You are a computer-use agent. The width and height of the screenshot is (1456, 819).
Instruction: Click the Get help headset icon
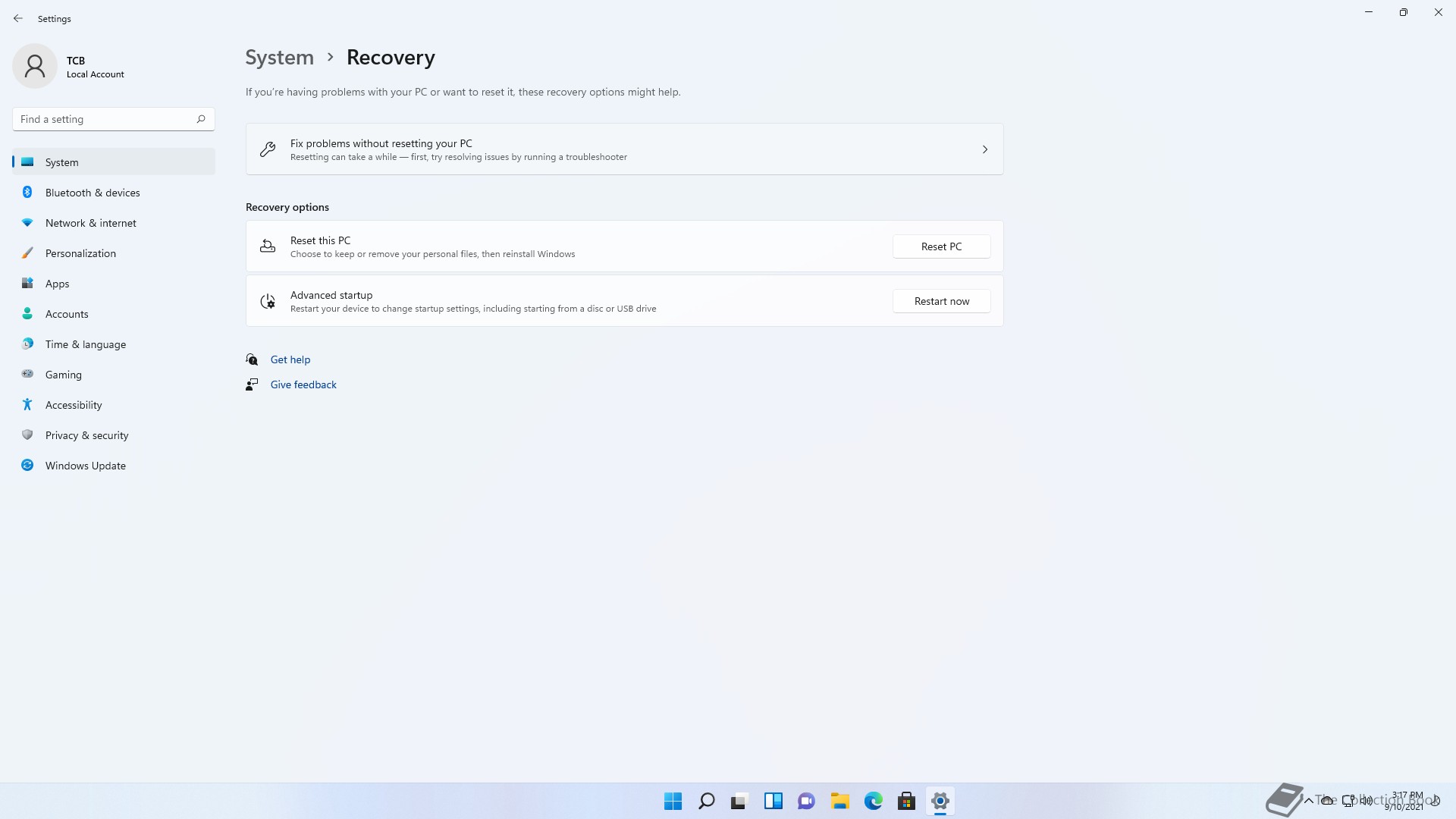[x=252, y=359]
